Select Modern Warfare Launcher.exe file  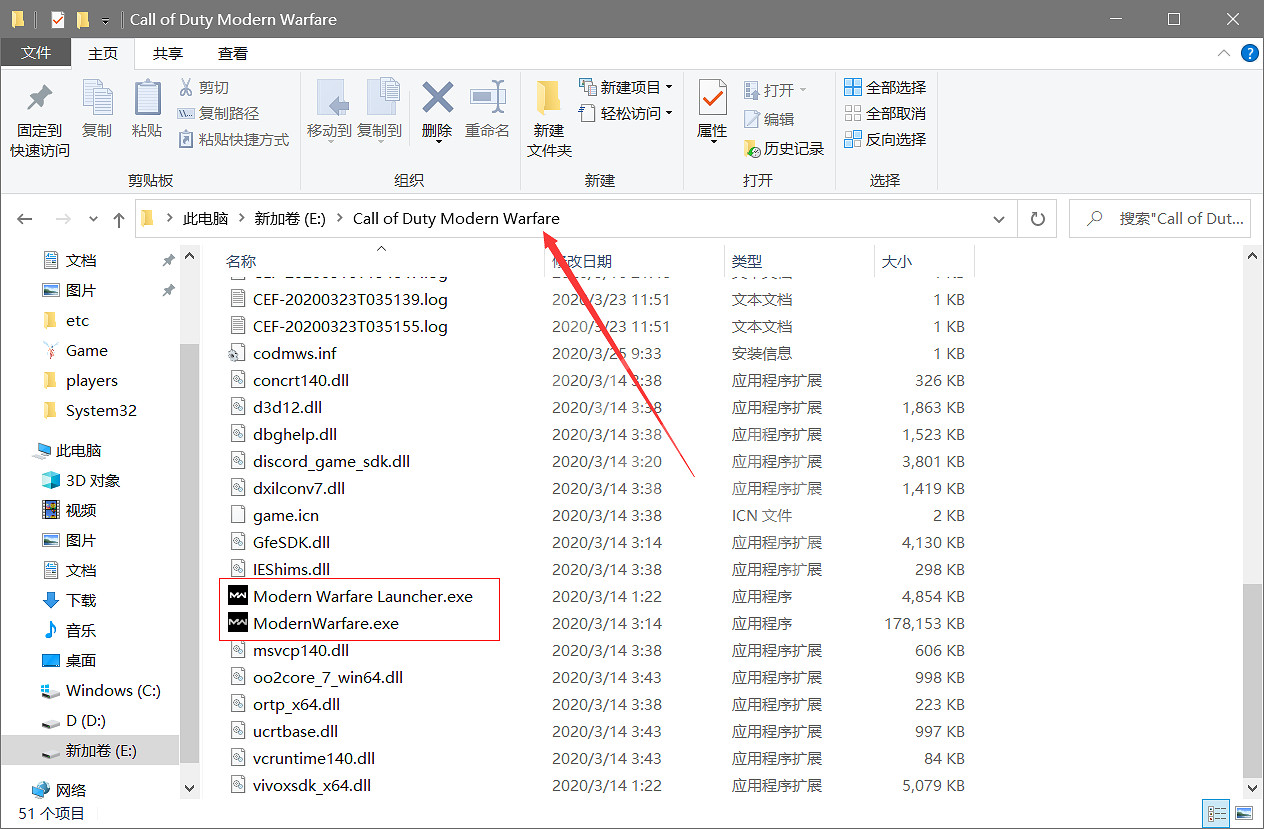[x=362, y=596]
